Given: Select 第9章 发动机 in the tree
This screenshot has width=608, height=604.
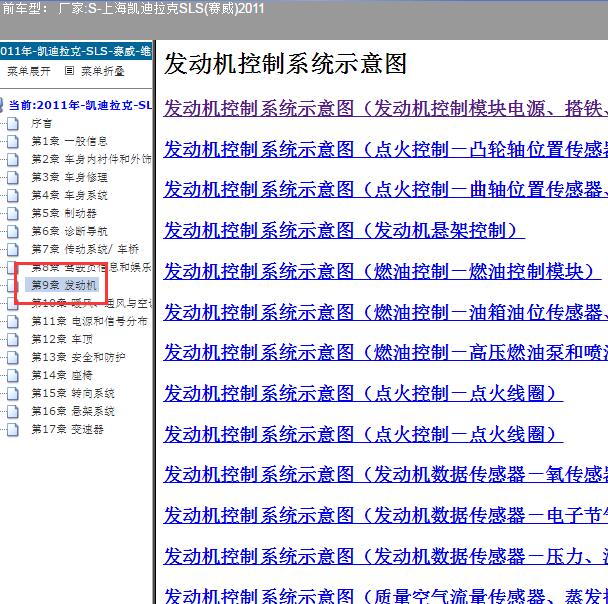Looking at the screenshot, I should point(64,285).
